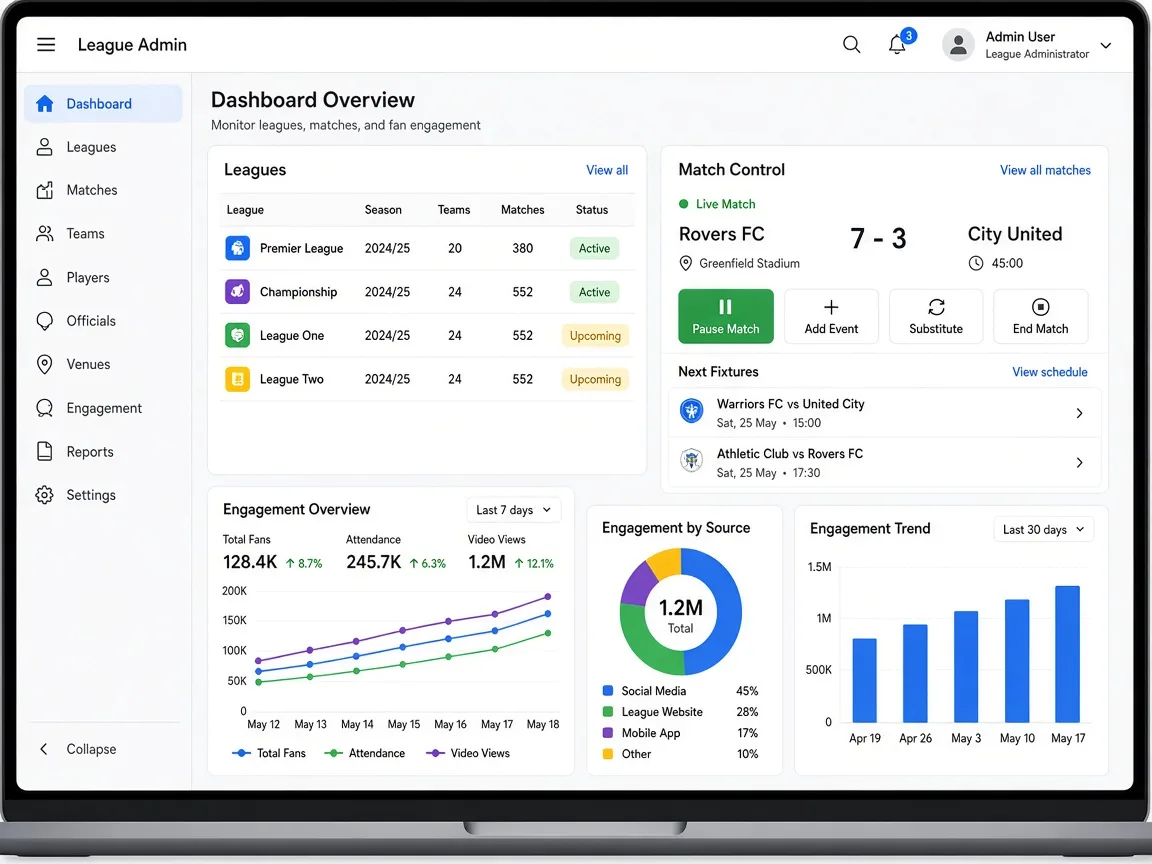Click View schedule link

[1049, 372]
